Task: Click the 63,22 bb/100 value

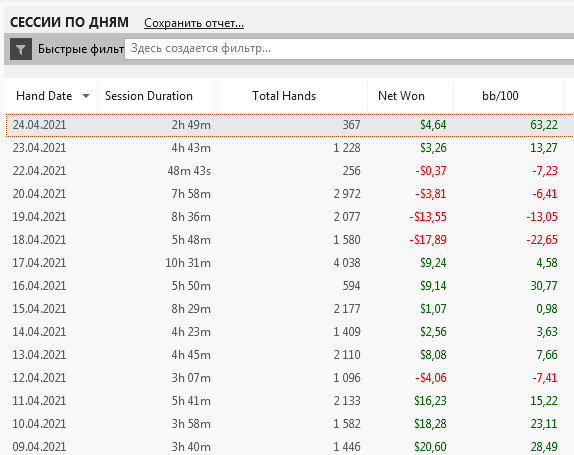Action: click(544, 125)
